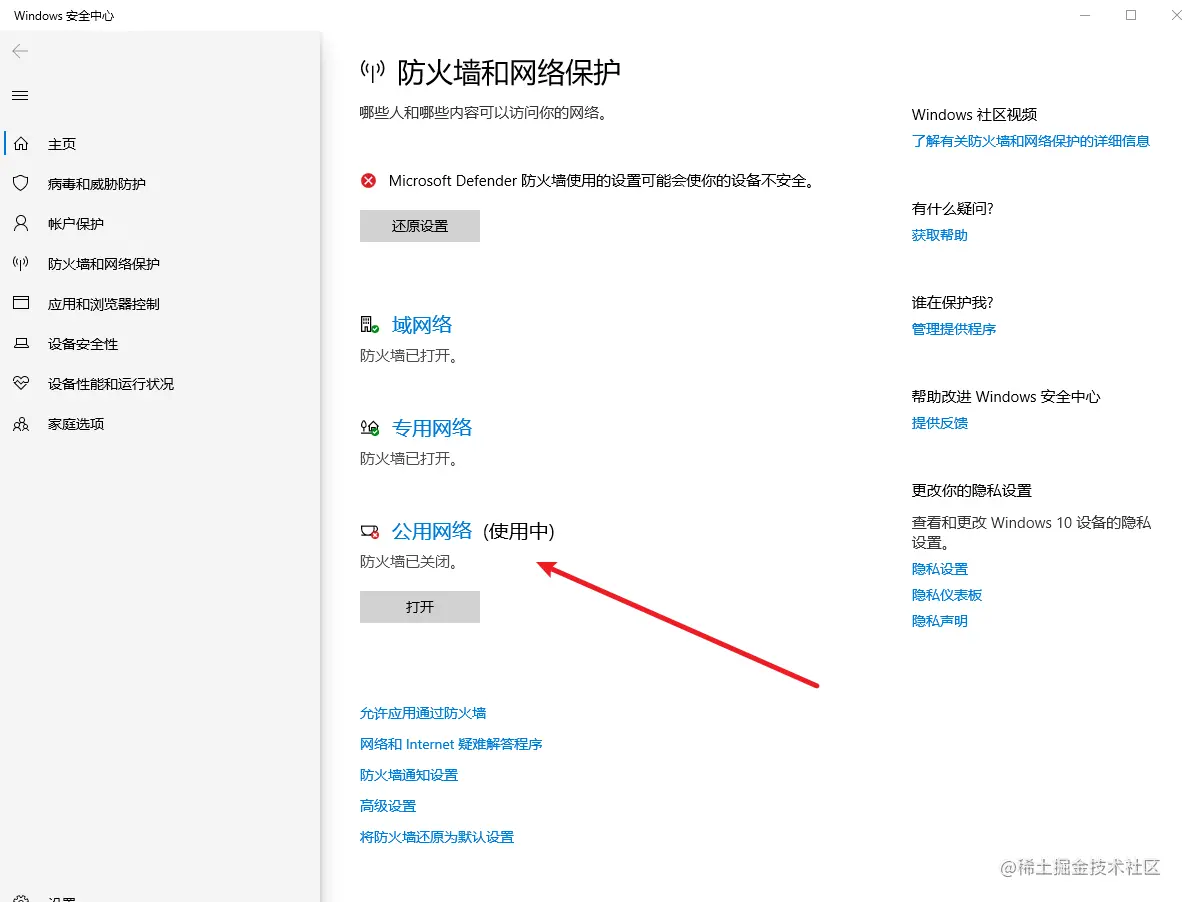Click the 提供反馈 link
1185x902 pixels.
pyautogui.click(x=939, y=423)
